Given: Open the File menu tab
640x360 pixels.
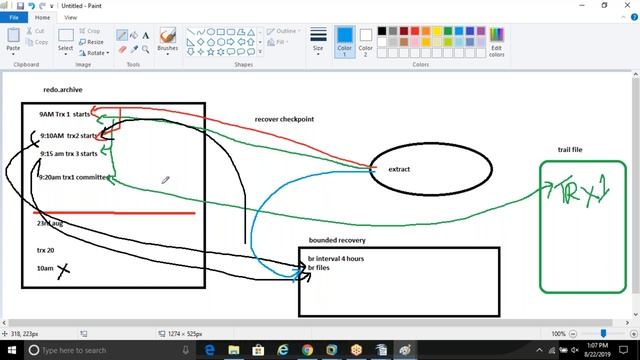Looking at the screenshot, I should click(14, 18).
